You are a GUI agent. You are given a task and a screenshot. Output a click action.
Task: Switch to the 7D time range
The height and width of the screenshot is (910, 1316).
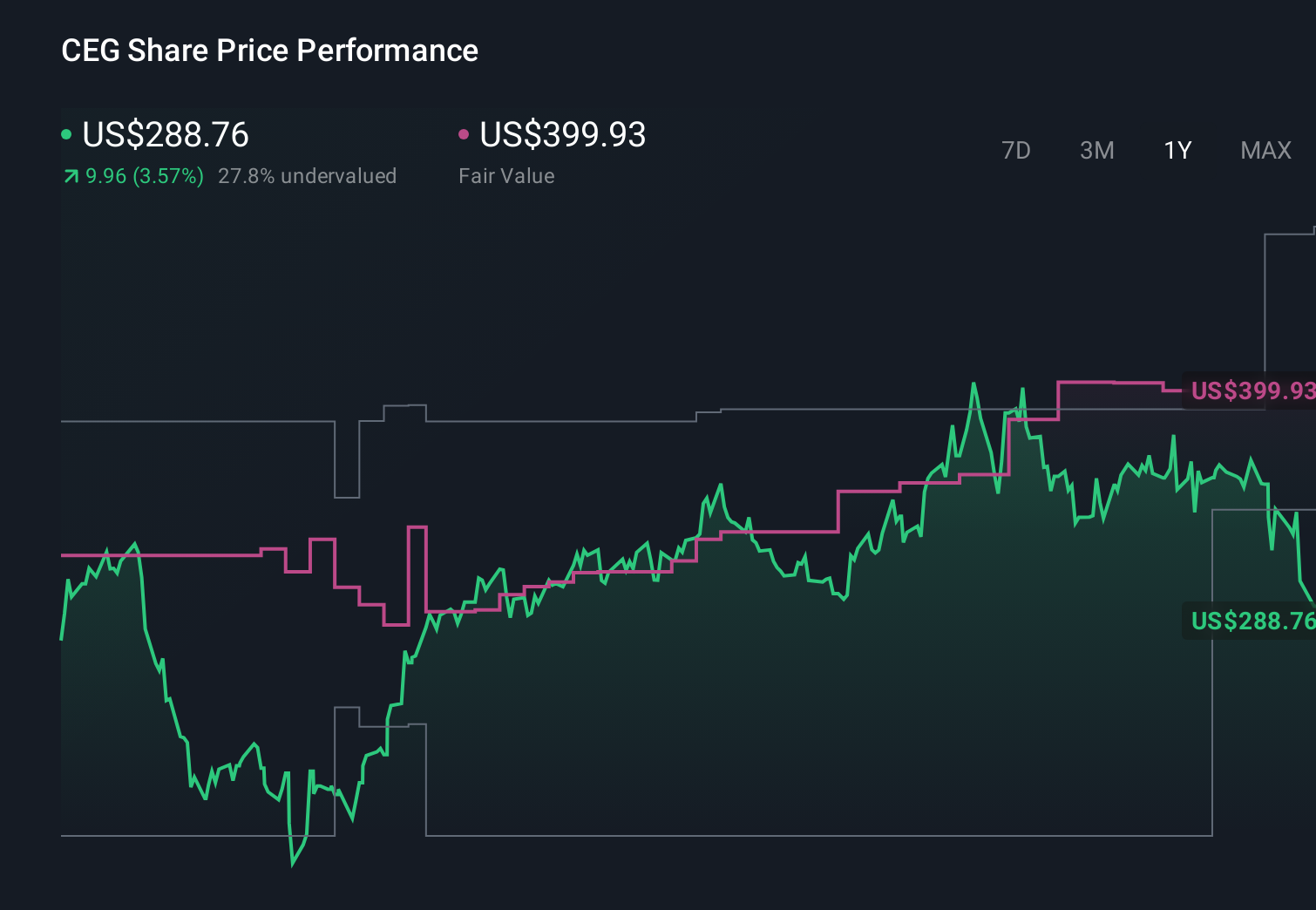pos(1017,150)
